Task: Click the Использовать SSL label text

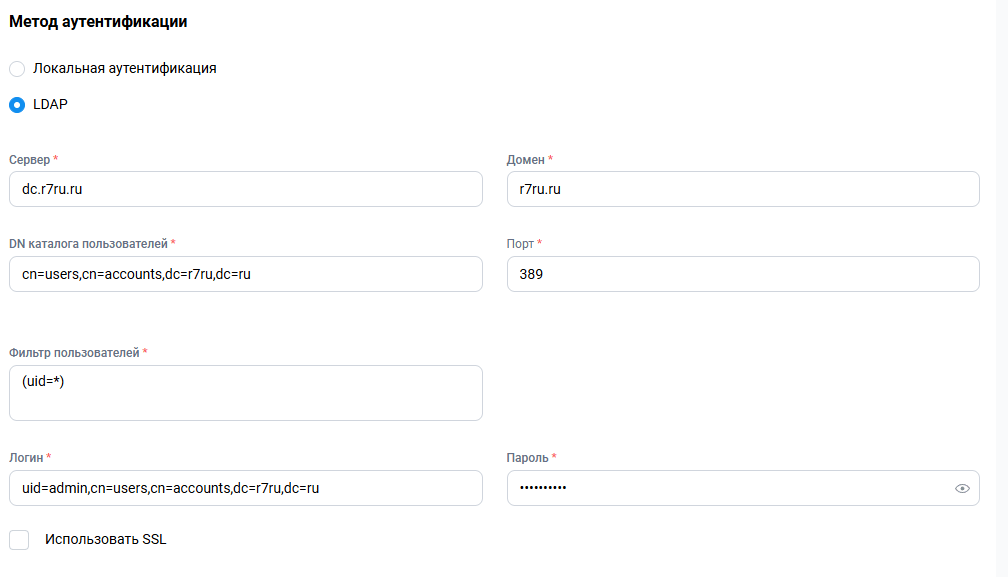Action: 105,539
